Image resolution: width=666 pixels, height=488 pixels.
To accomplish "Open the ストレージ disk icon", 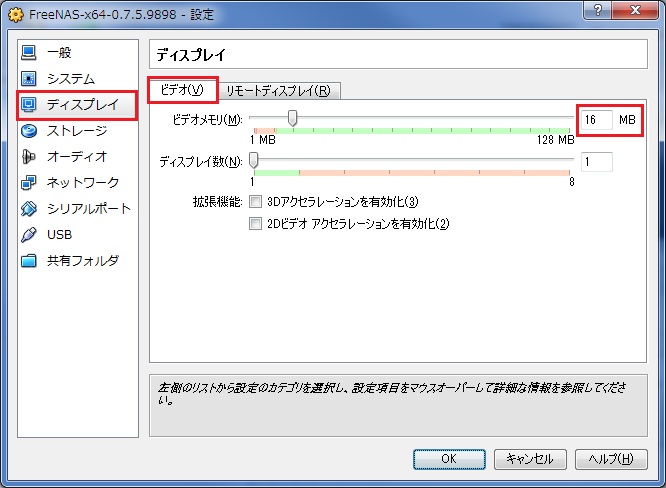I will click(x=29, y=131).
